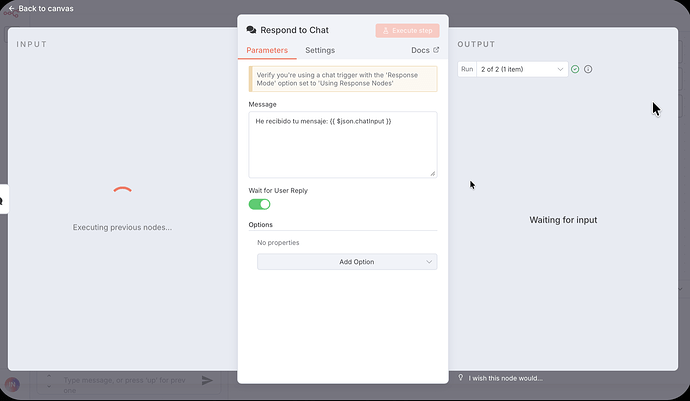Click the Docs external link icon
Viewport: 690px width, 401px height.
point(435,50)
